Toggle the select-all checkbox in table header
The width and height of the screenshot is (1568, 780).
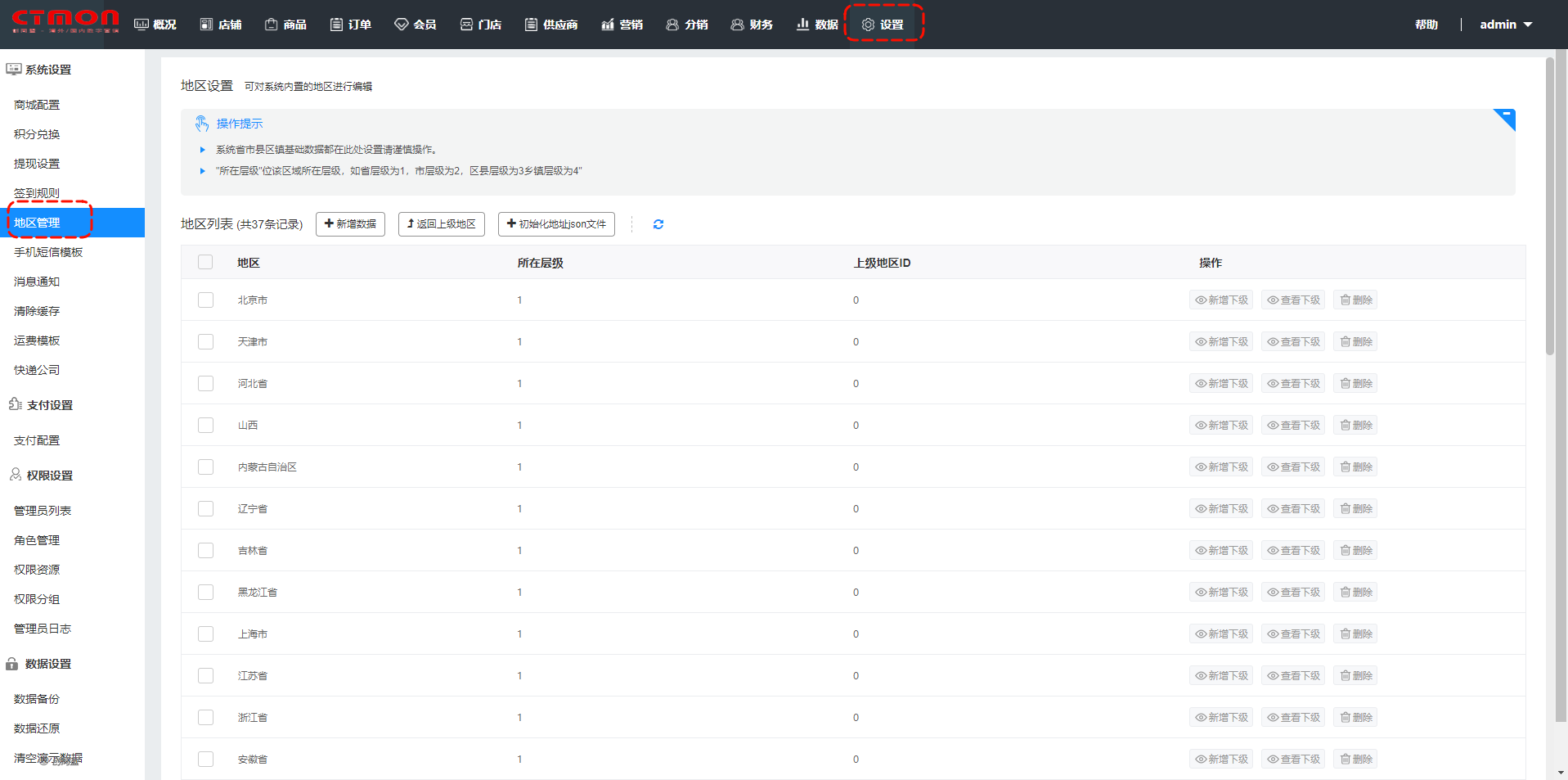pos(205,262)
